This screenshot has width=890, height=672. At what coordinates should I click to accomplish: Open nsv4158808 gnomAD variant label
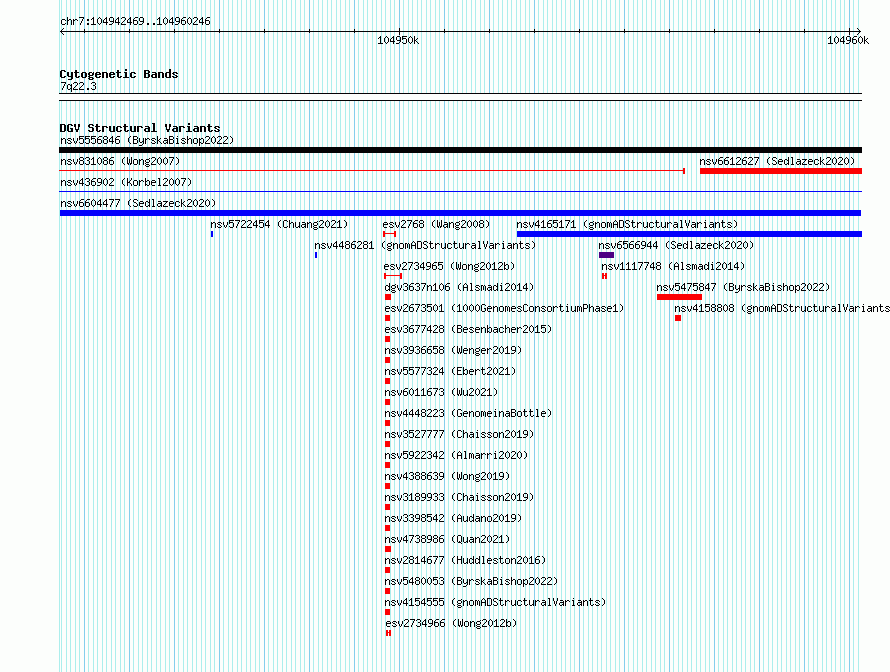coord(782,308)
